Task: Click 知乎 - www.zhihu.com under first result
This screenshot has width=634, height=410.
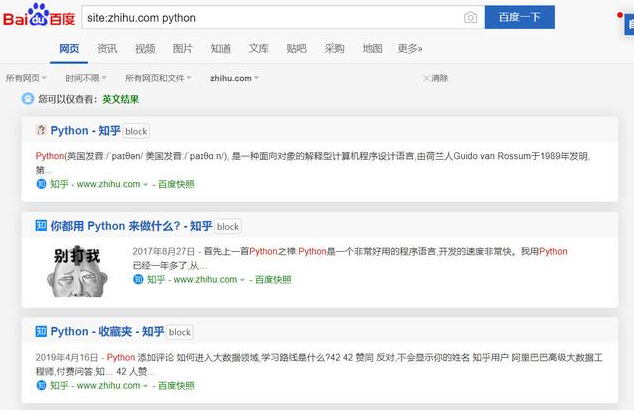Action: (x=95, y=184)
